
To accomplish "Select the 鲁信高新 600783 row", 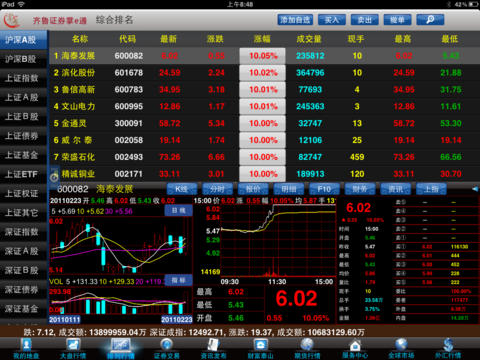I will pos(265,89).
